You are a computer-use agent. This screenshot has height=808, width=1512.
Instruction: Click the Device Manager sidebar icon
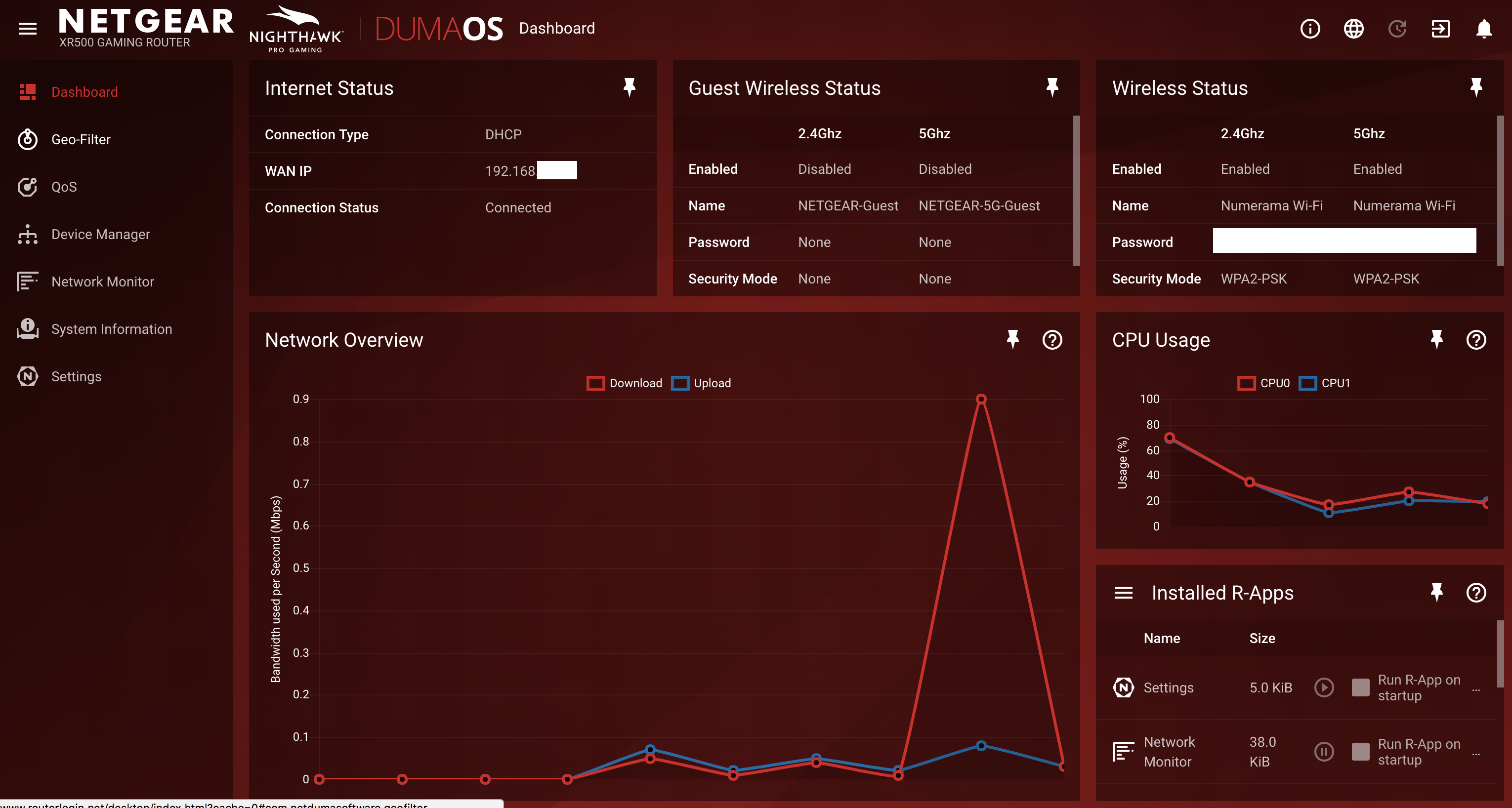tap(28, 234)
